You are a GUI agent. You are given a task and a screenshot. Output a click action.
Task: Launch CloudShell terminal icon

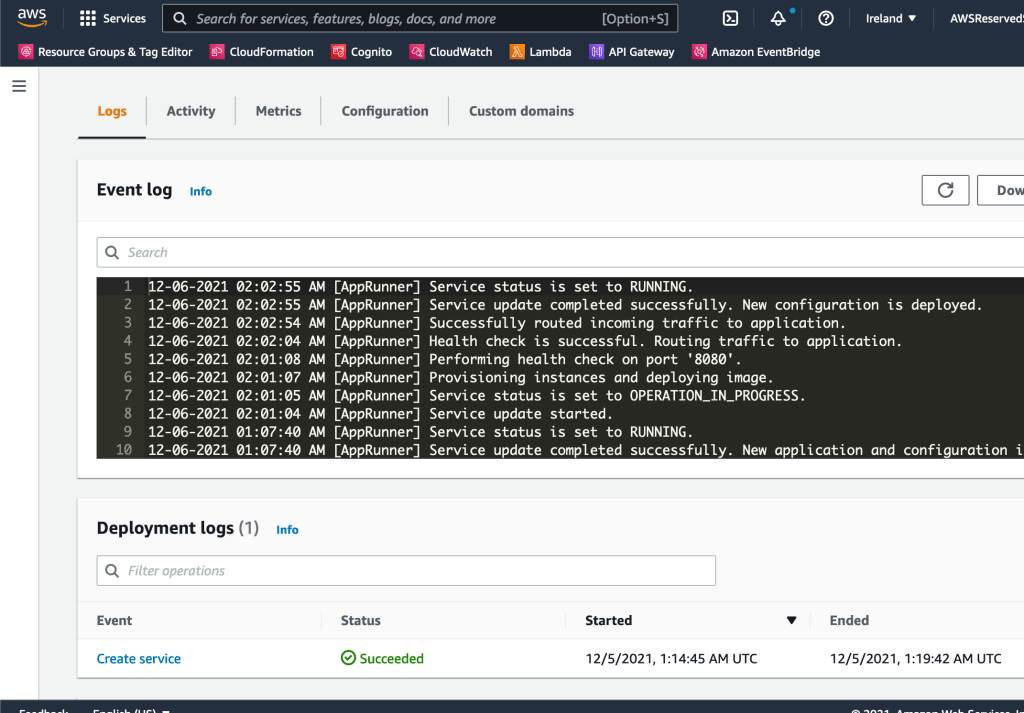[731, 18]
